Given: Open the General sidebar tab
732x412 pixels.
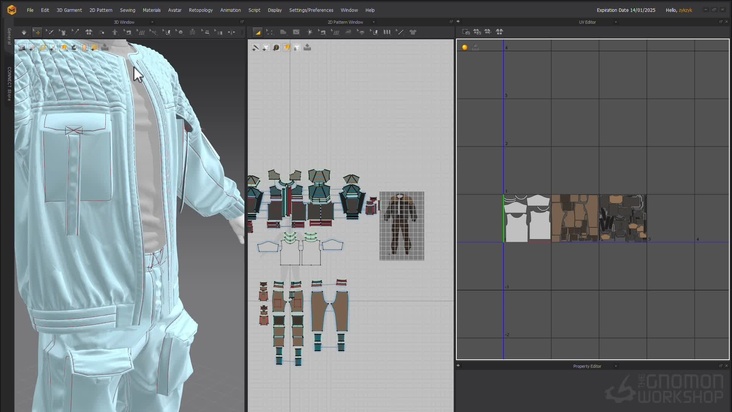Looking at the screenshot, I should [8, 36].
